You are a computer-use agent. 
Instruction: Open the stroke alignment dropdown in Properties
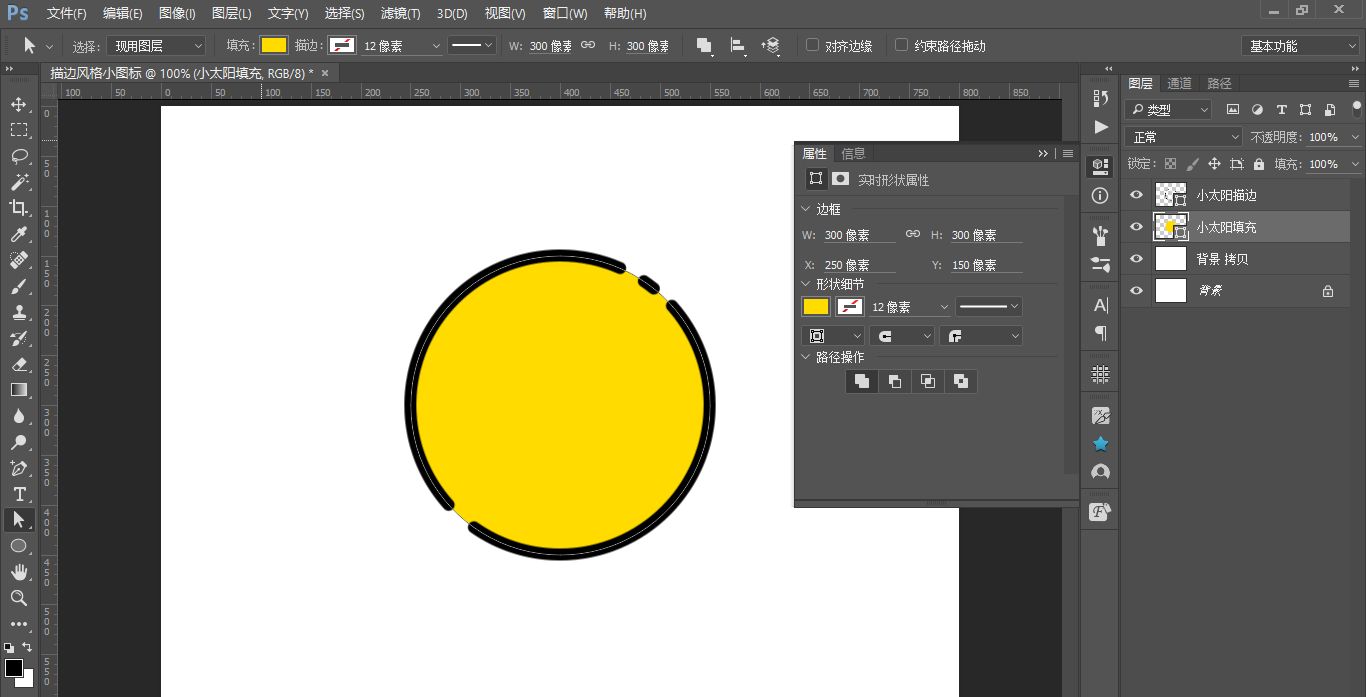(832, 336)
